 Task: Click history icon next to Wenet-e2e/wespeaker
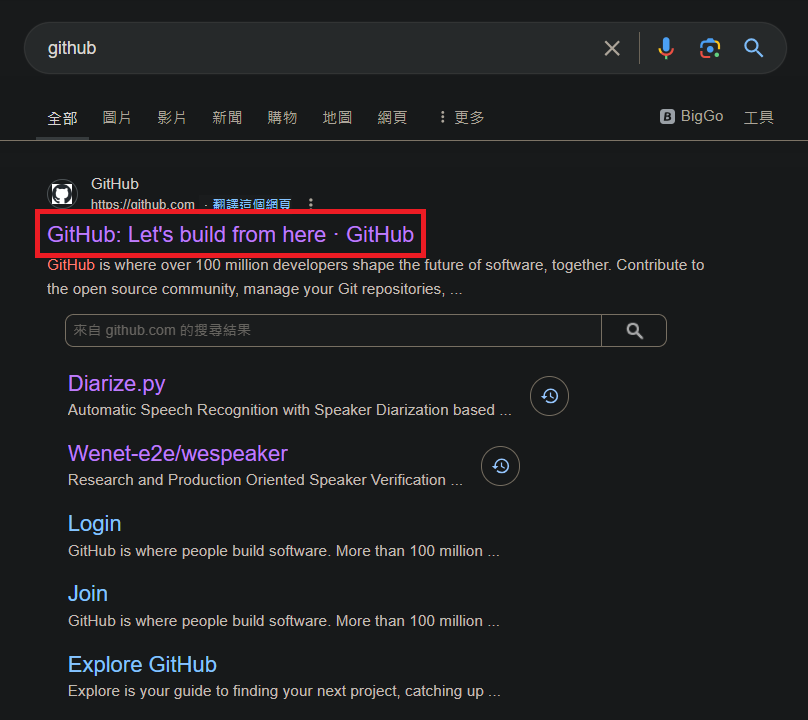click(500, 466)
